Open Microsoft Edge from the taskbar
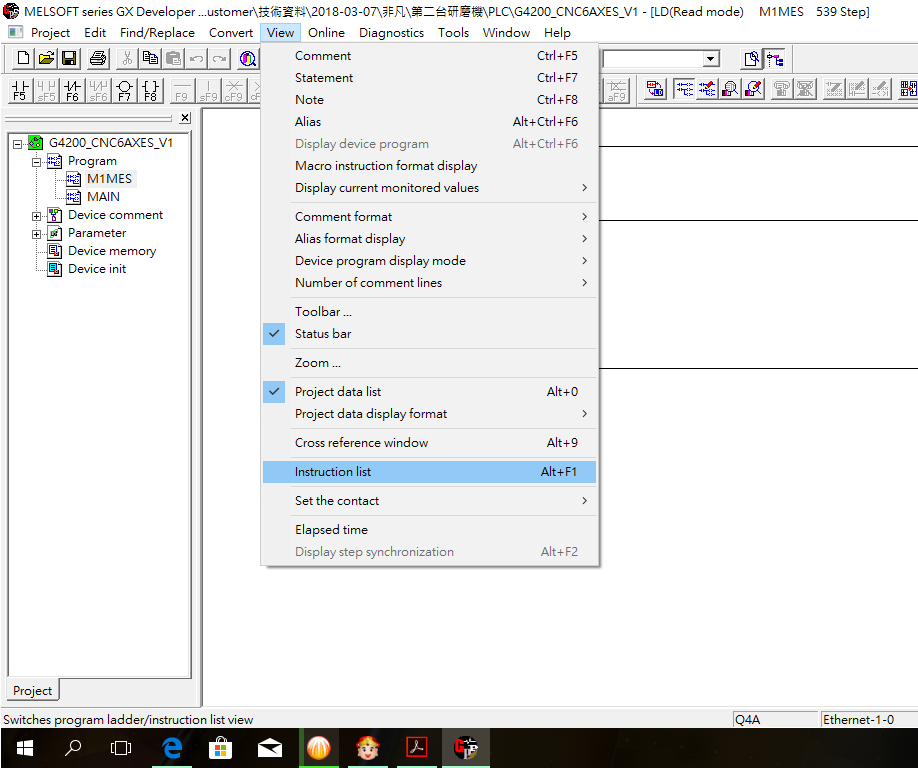This screenshot has width=918, height=768. [x=172, y=747]
